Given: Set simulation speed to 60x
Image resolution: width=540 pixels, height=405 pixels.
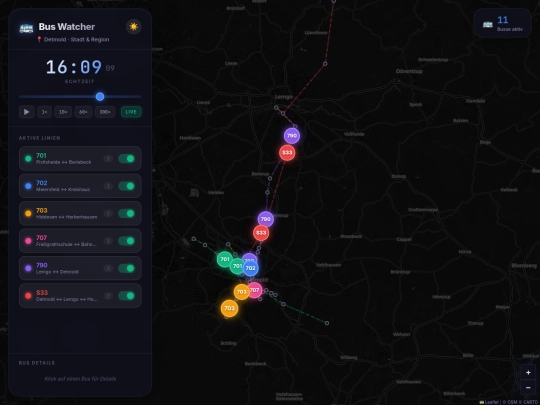Looking at the screenshot, I should (x=83, y=112).
